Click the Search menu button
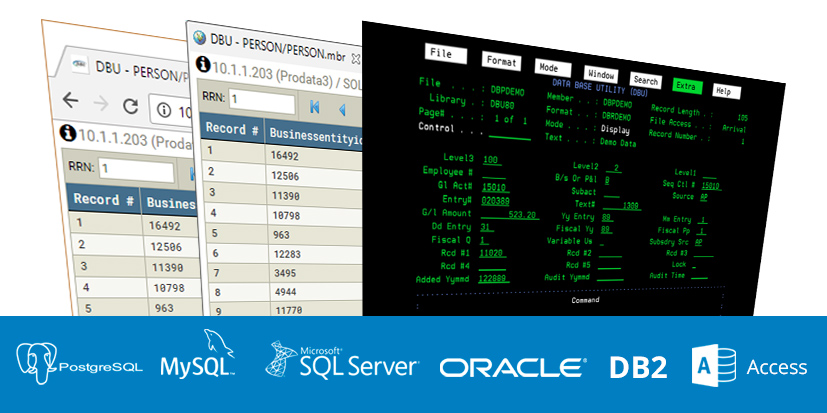 click(646, 81)
